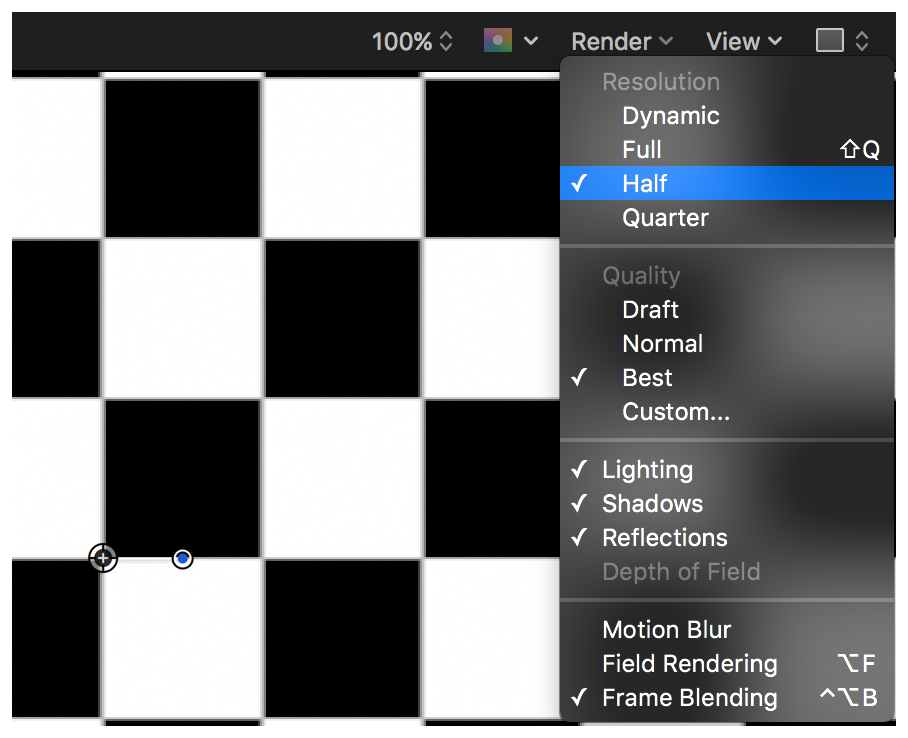The width and height of the screenshot is (908, 738).
Task: Open the 100% zoom level dropdown
Action: (x=412, y=42)
